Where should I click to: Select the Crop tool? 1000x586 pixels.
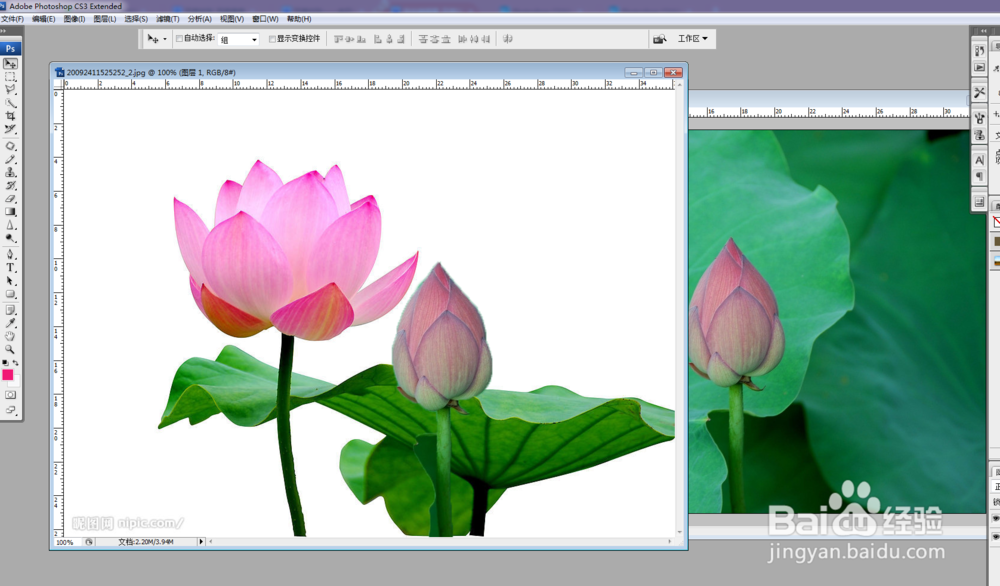tap(10, 116)
